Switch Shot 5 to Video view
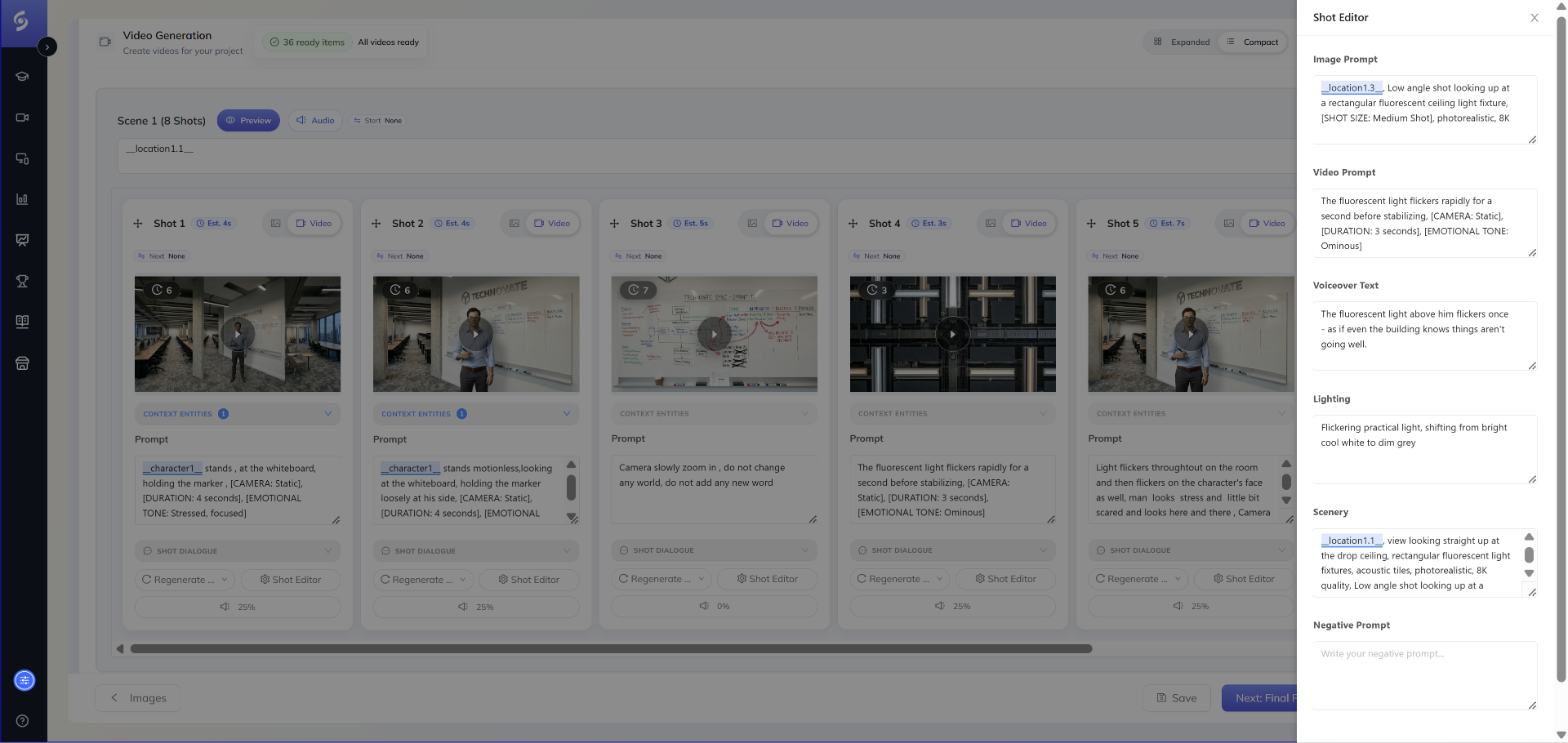The image size is (1568, 743). [x=1267, y=224]
